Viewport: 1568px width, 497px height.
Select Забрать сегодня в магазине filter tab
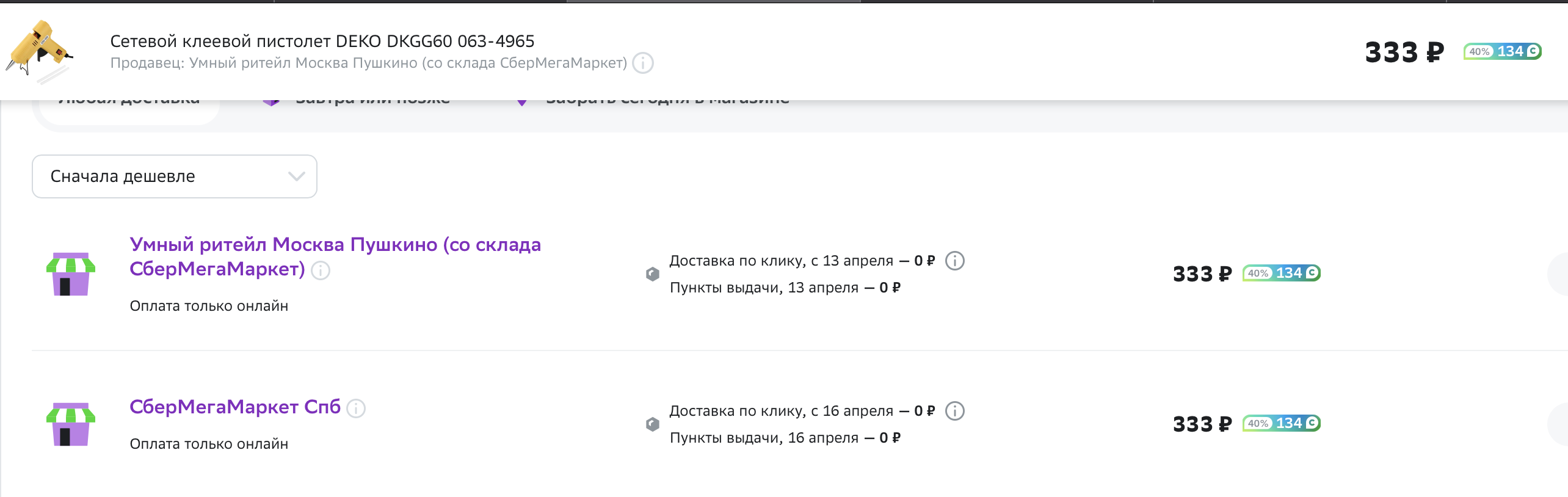click(653, 102)
